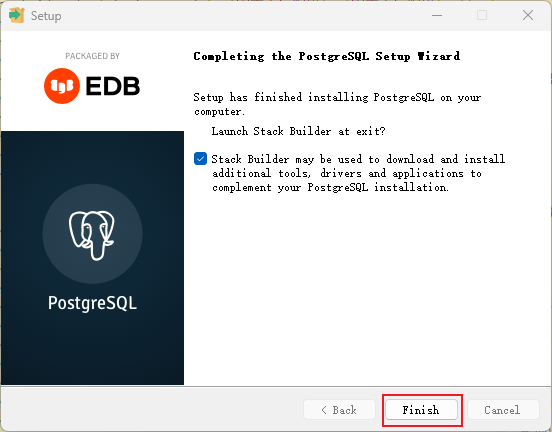Click the Back button's chevron arrow
Screen dimensions: 552x432
point(324,410)
